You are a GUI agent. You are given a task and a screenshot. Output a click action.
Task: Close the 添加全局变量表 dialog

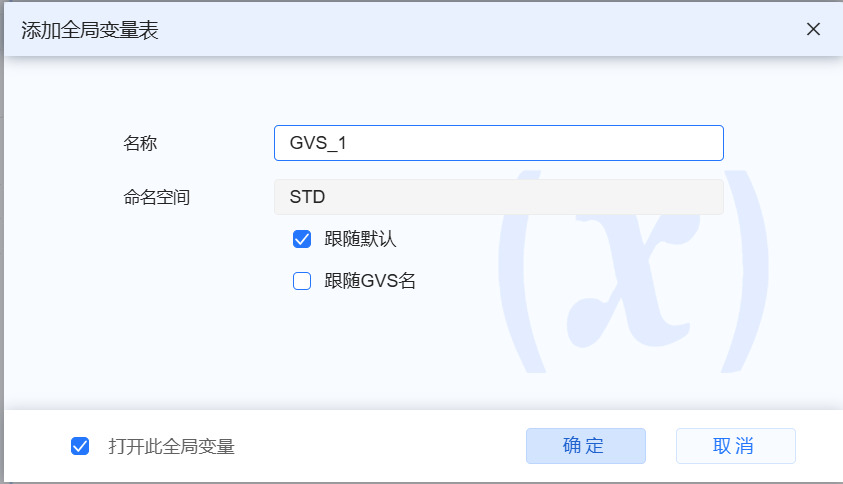click(813, 29)
